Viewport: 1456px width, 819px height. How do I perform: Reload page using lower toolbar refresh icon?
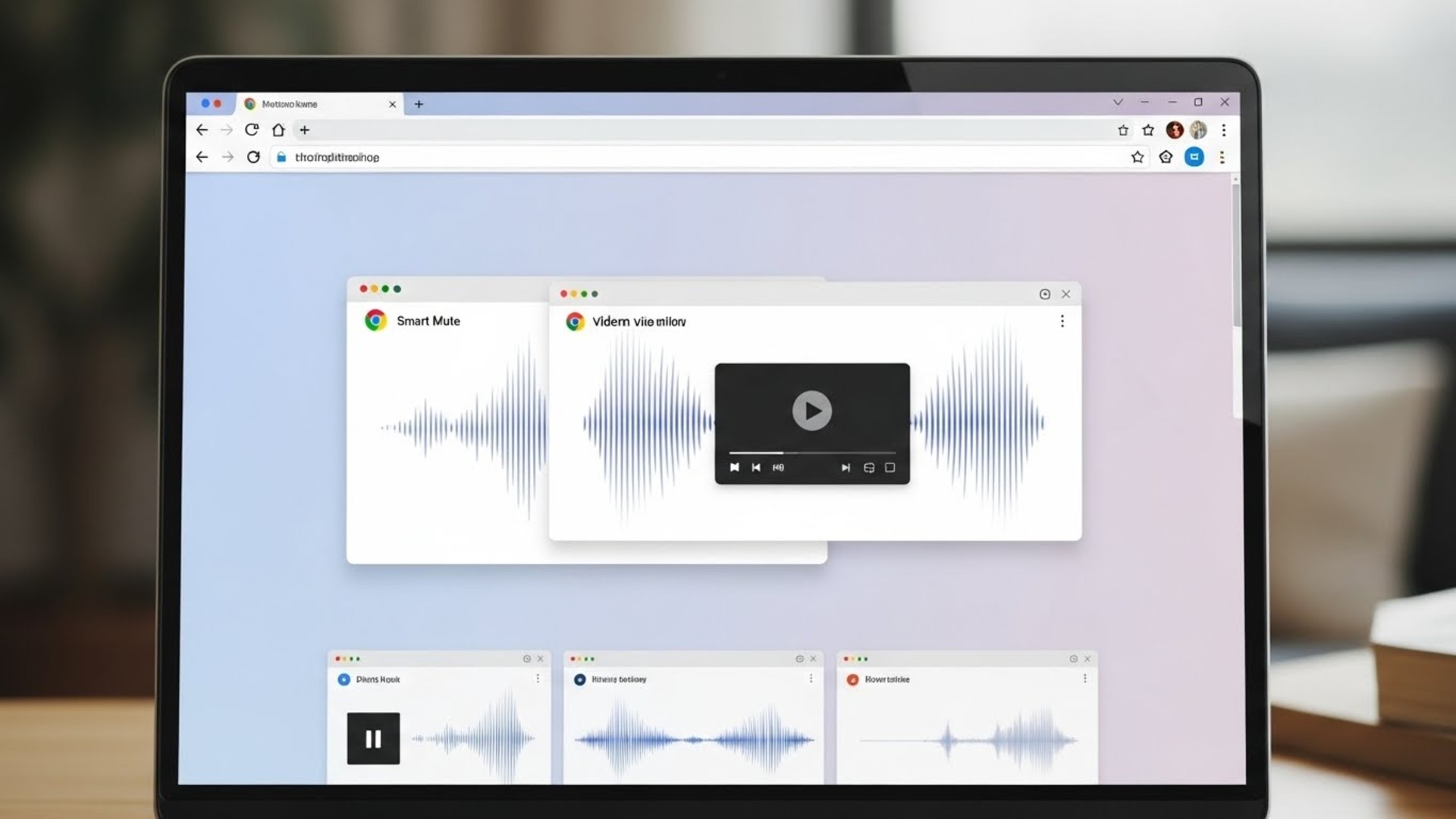(253, 157)
